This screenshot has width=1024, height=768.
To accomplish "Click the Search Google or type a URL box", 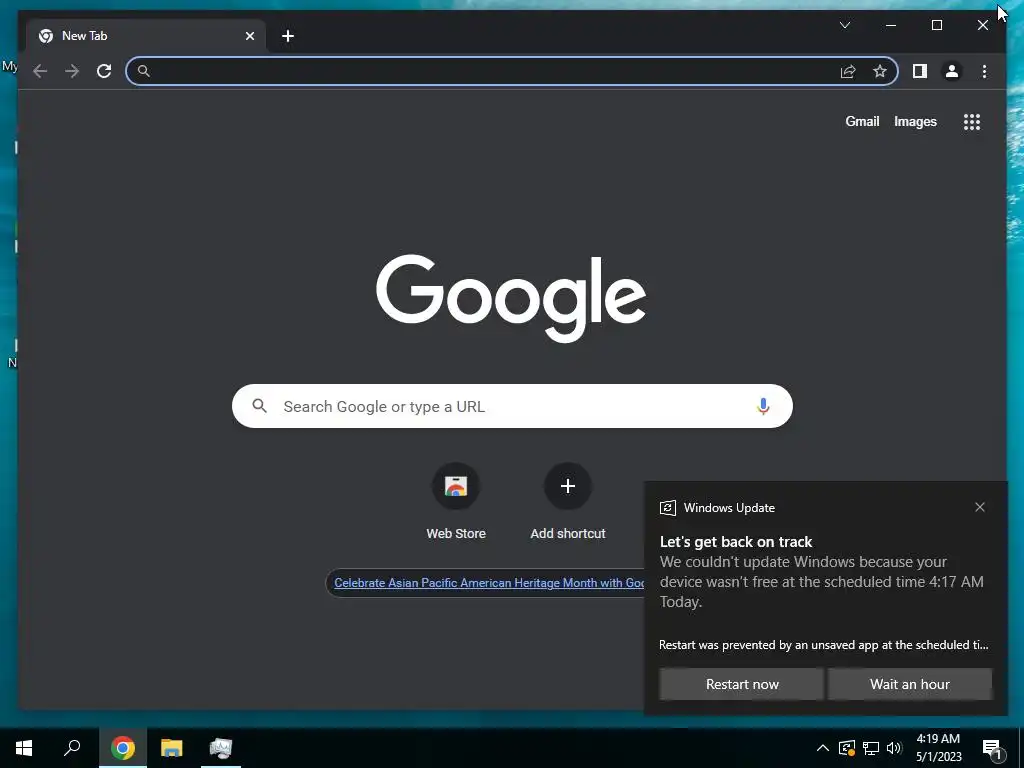I will [512, 406].
